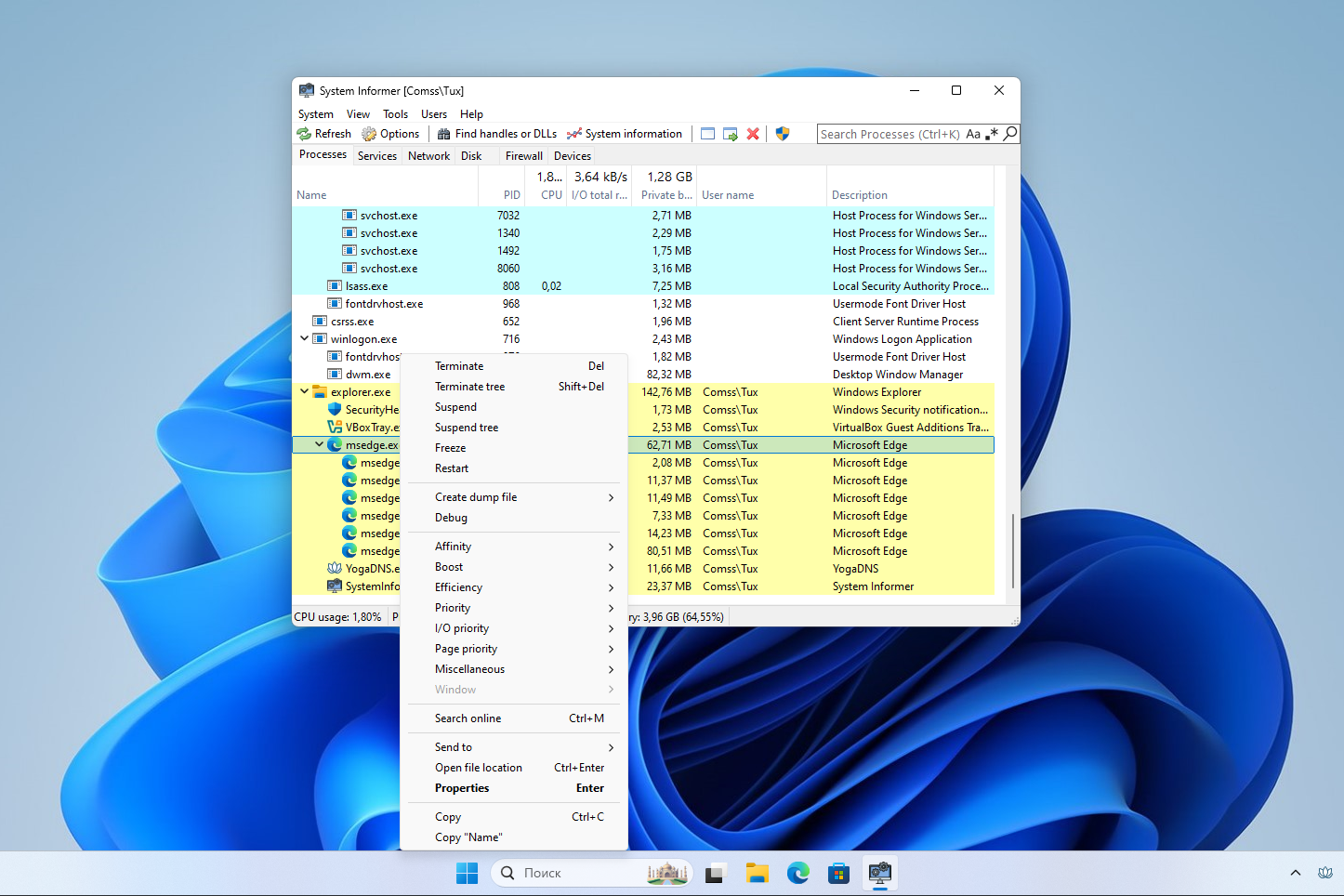Expand the Priority submenu
This screenshot has width=1344, height=896.
coord(514,608)
